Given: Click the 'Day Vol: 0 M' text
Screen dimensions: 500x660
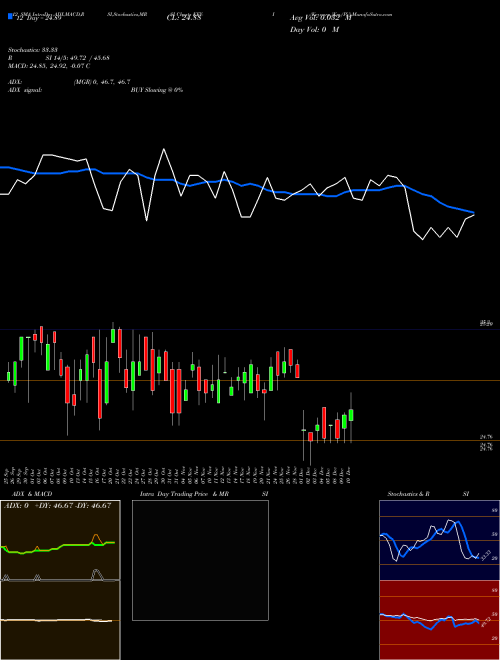Looking at the screenshot, I should coord(314,29).
